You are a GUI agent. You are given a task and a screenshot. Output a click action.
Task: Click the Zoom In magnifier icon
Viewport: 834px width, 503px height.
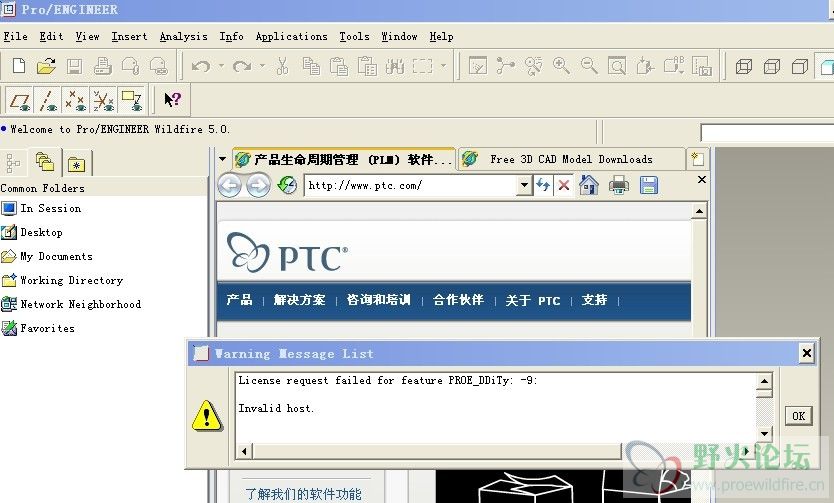pyautogui.click(x=561, y=66)
